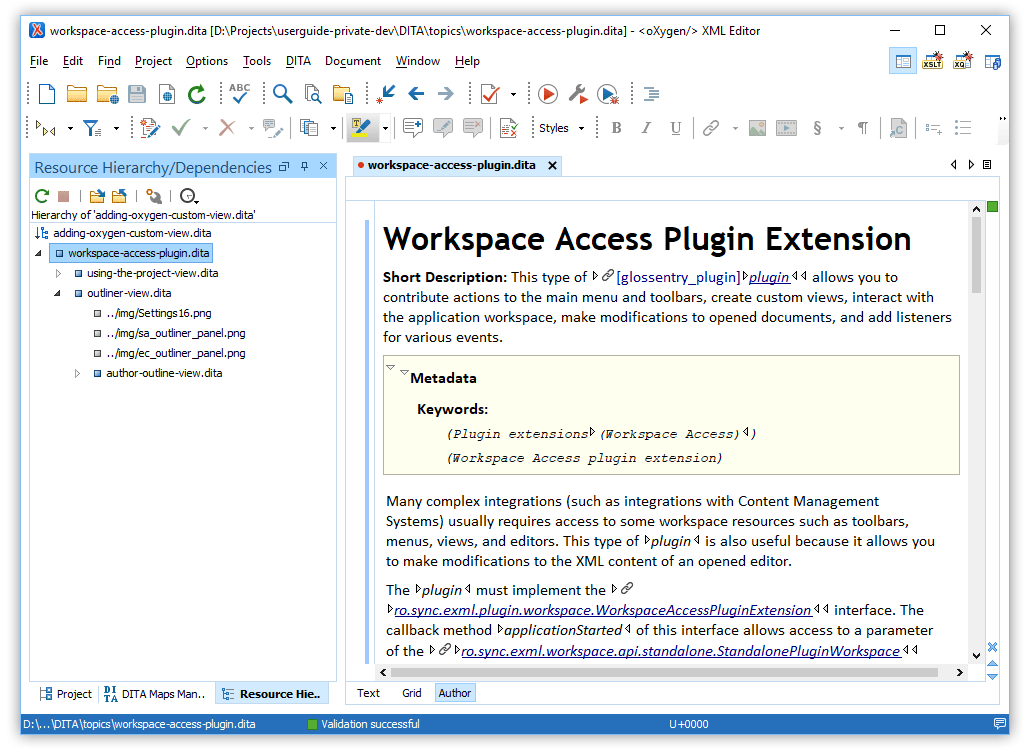Viewport: 1030px width, 750px height.
Task: Click the Find in Files icon
Action: pyautogui.click(x=313, y=94)
